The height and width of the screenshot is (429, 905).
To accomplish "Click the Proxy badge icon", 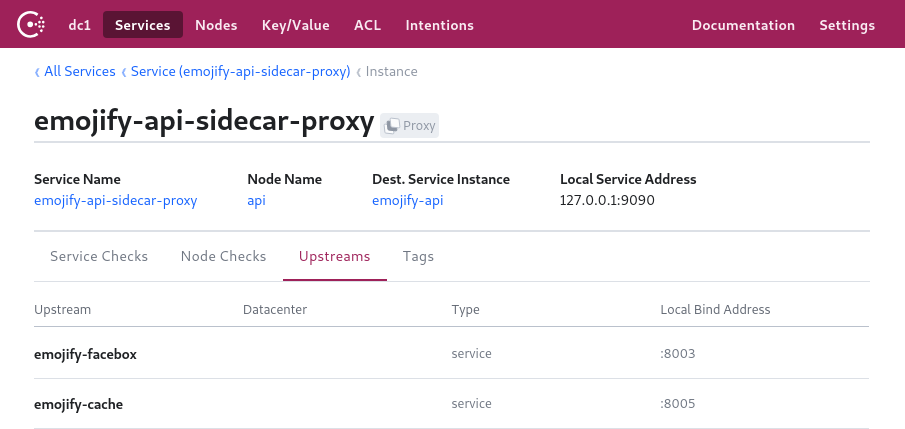I will [393, 126].
